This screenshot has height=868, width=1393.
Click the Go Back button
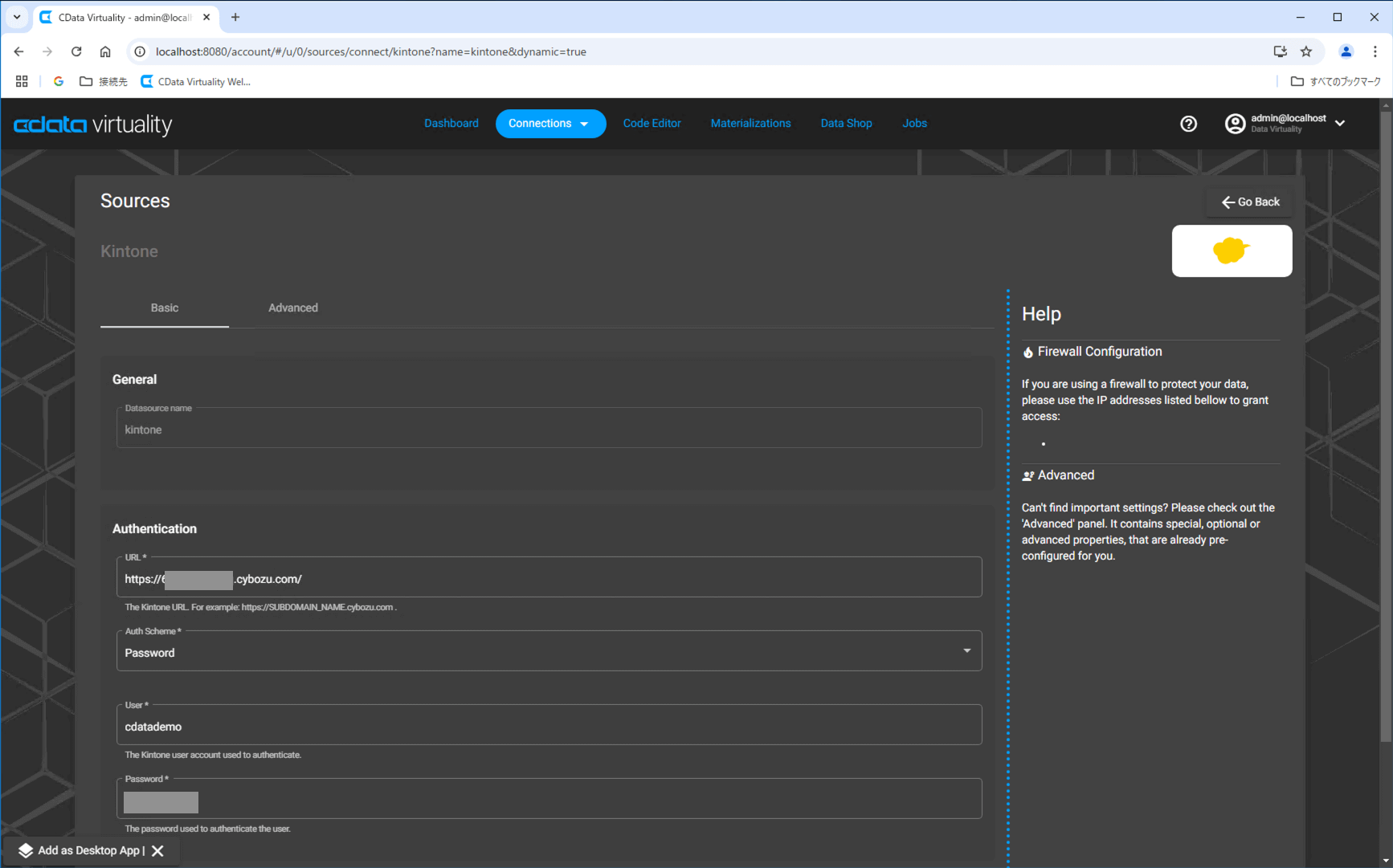(x=1249, y=202)
